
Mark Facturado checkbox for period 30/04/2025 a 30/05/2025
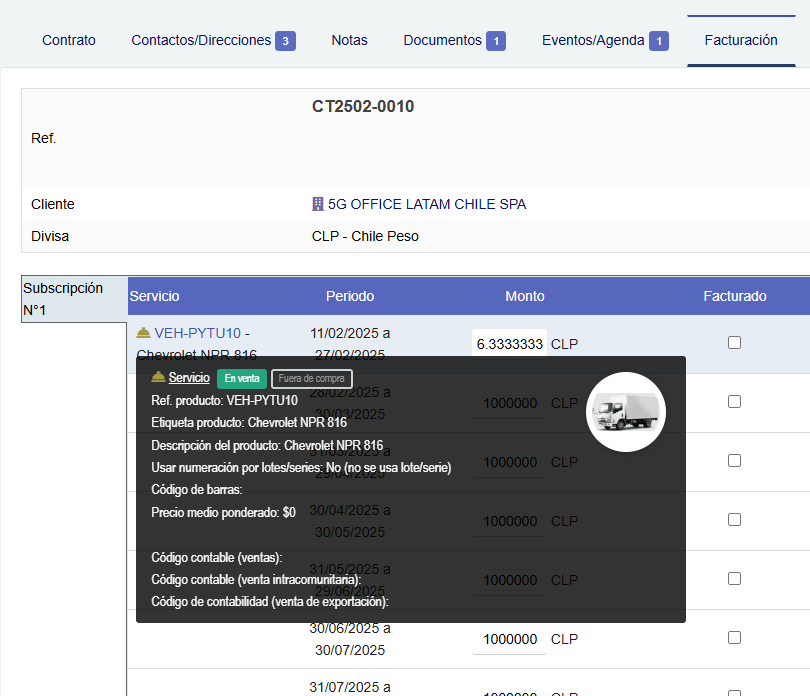(734, 519)
